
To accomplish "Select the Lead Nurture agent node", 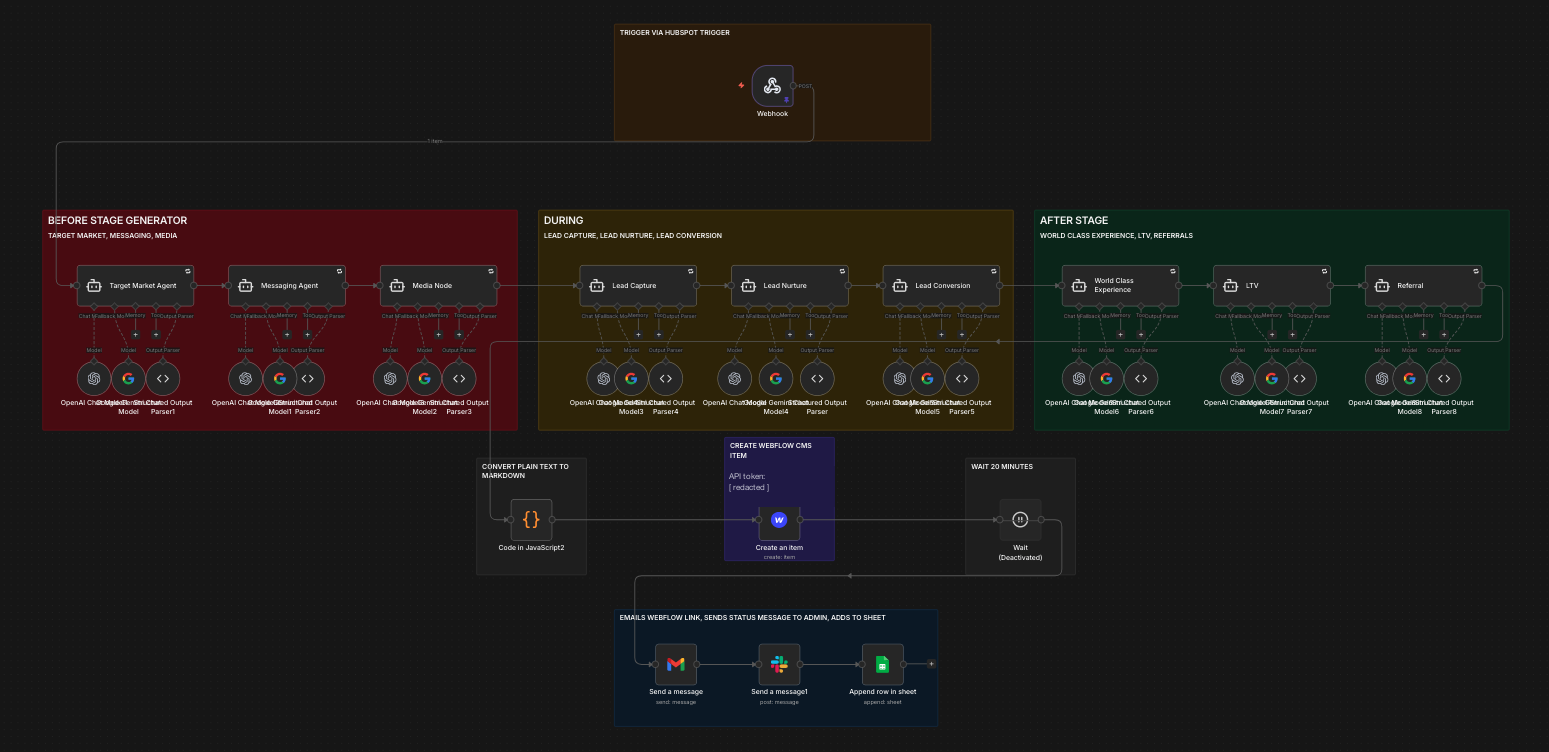I will [x=790, y=285].
